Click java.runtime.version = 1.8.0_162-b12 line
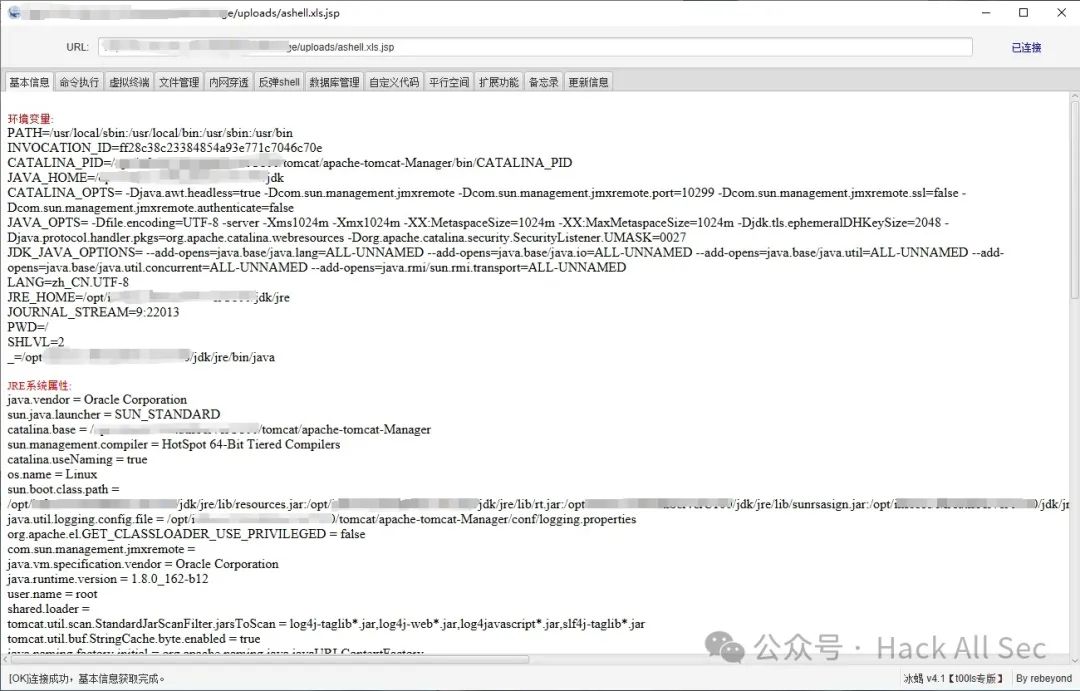This screenshot has width=1080, height=691. click(x=107, y=579)
